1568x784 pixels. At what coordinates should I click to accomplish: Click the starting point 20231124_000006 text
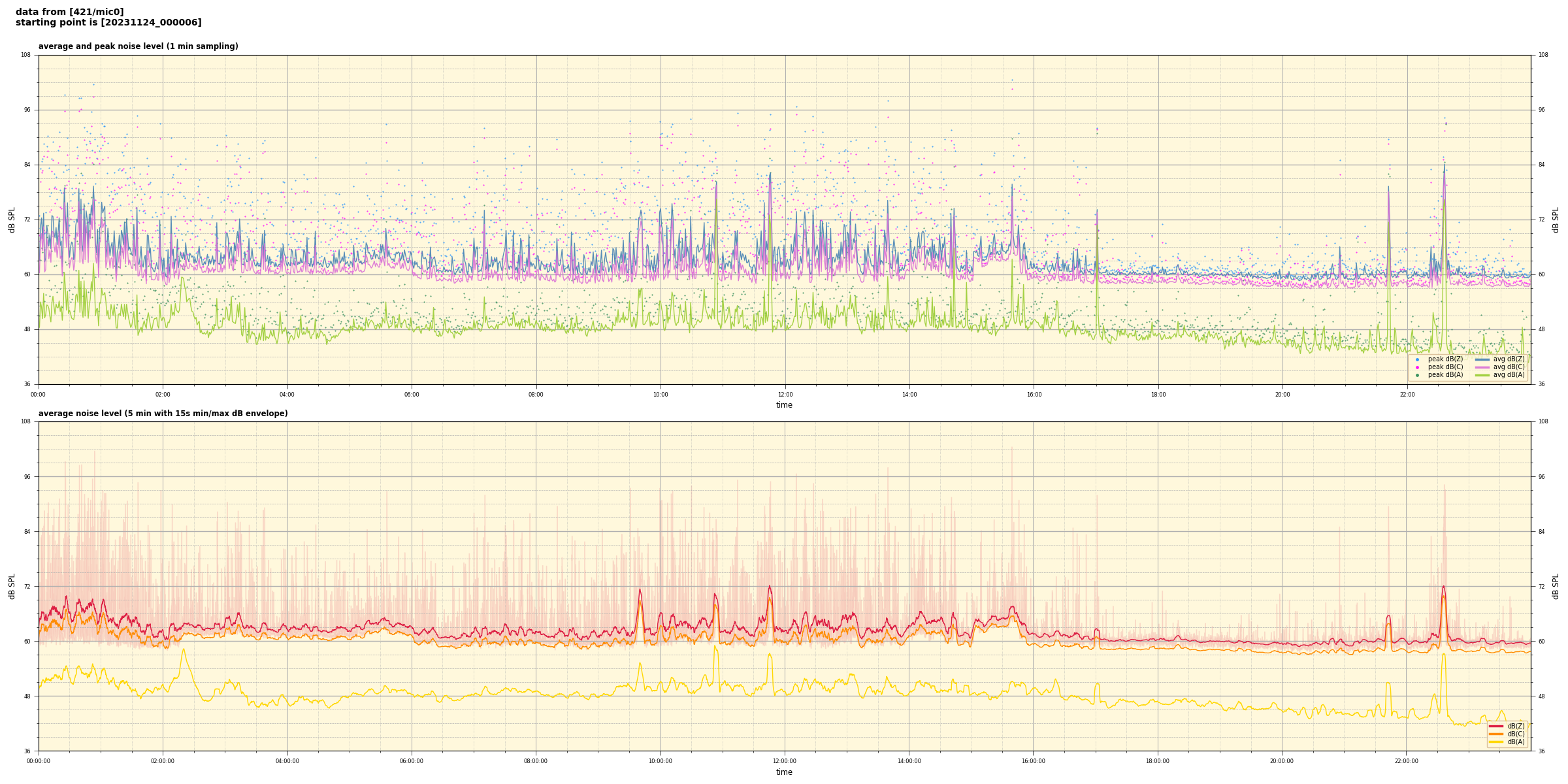[108, 23]
